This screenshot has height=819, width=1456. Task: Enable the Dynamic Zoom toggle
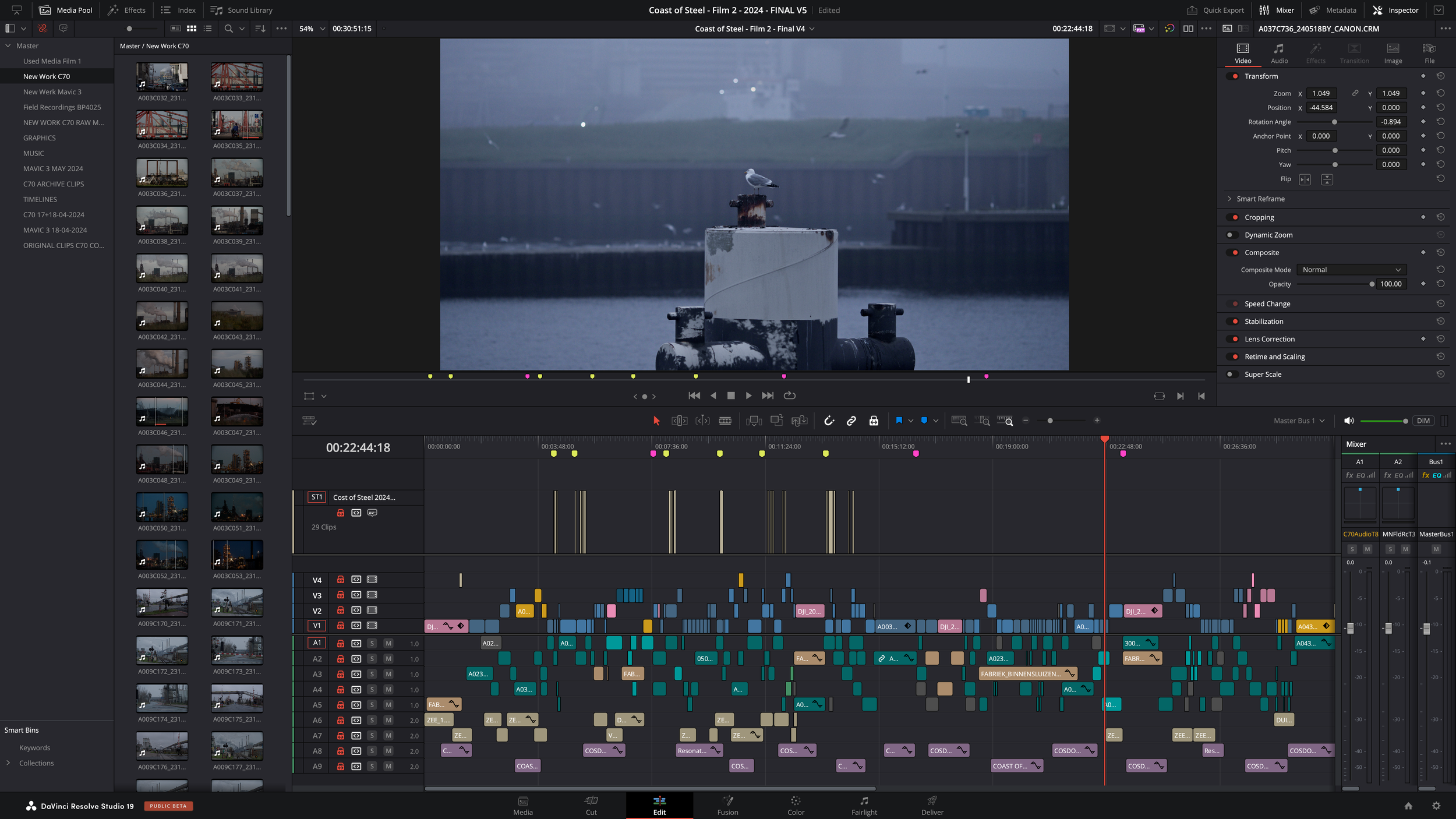click(1233, 235)
